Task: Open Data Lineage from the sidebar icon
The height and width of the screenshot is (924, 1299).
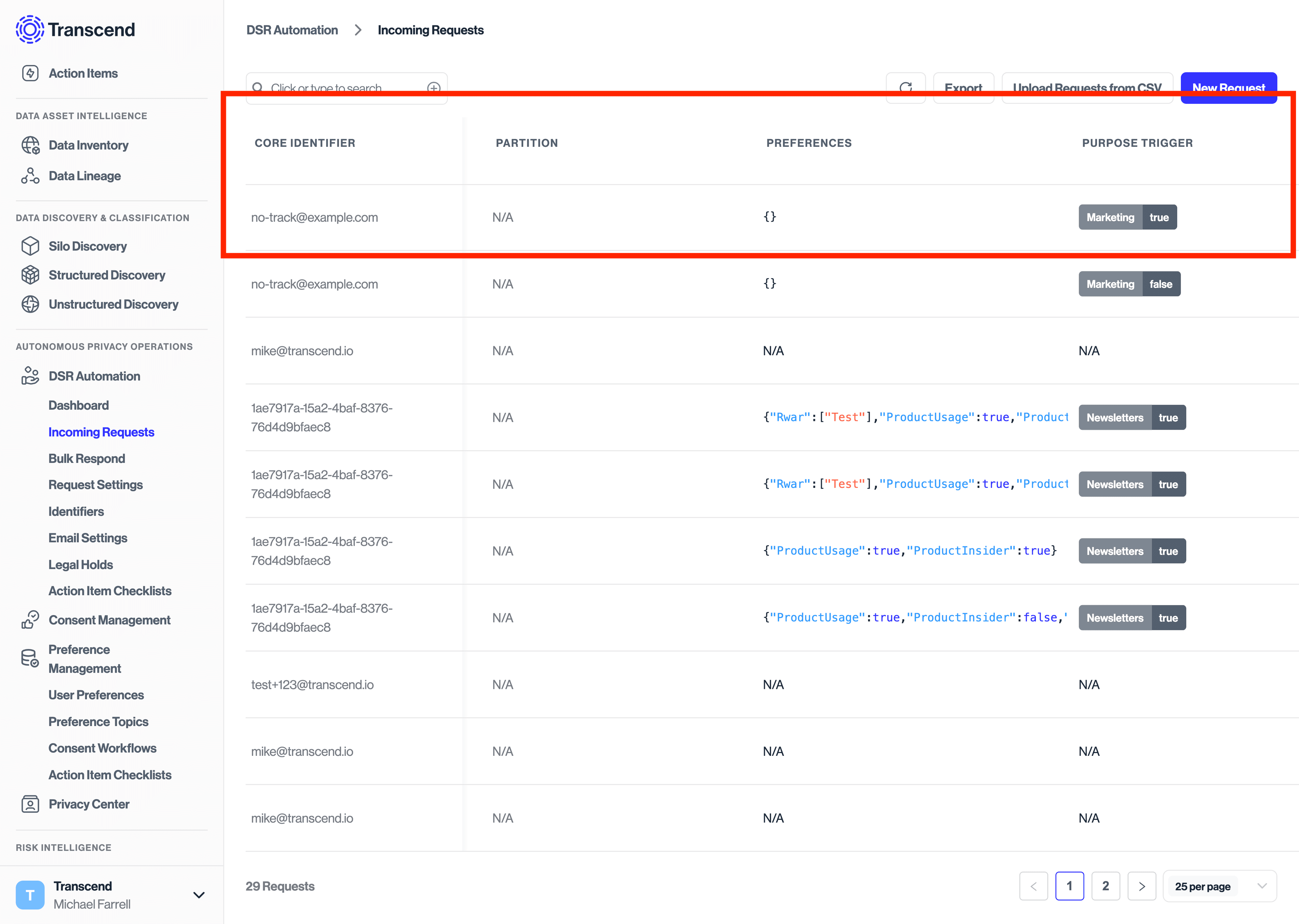Action: pyautogui.click(x=30, y=176)
